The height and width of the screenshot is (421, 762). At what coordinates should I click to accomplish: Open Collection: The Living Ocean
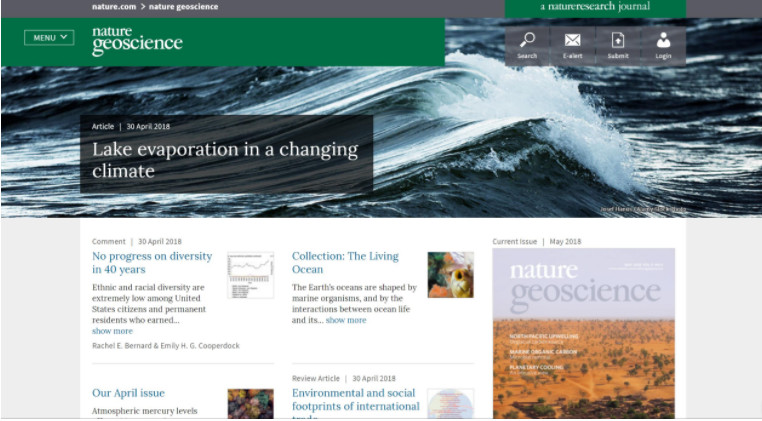[345, 263]
